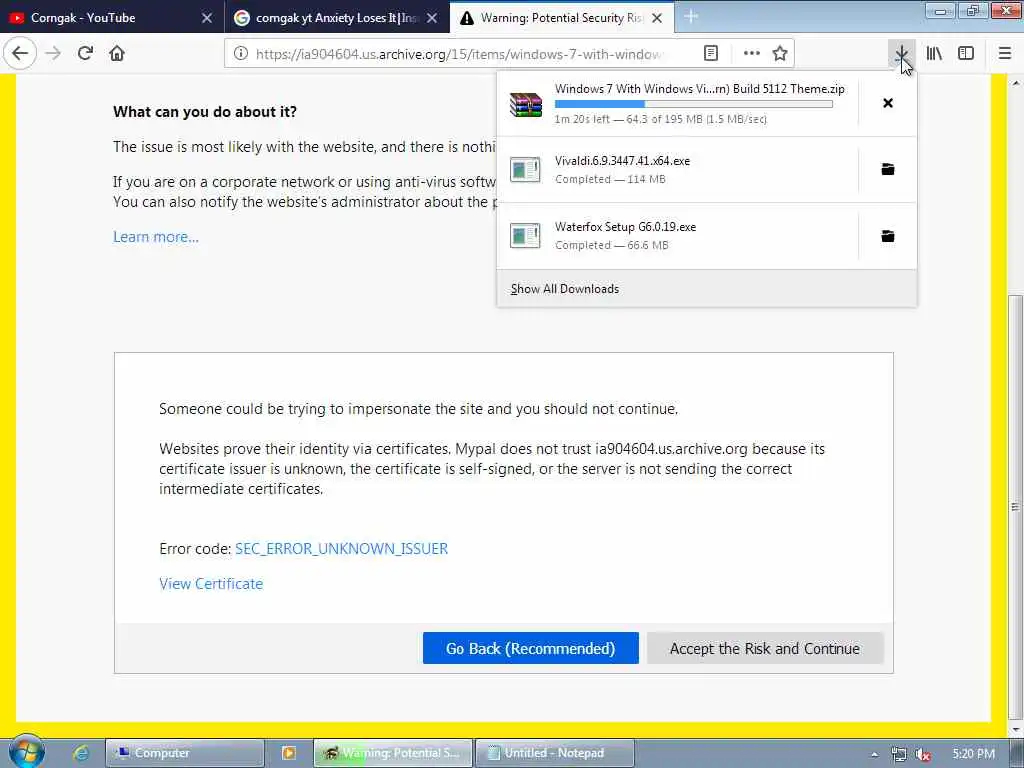Open the View Certificate link

click(211, 584)
